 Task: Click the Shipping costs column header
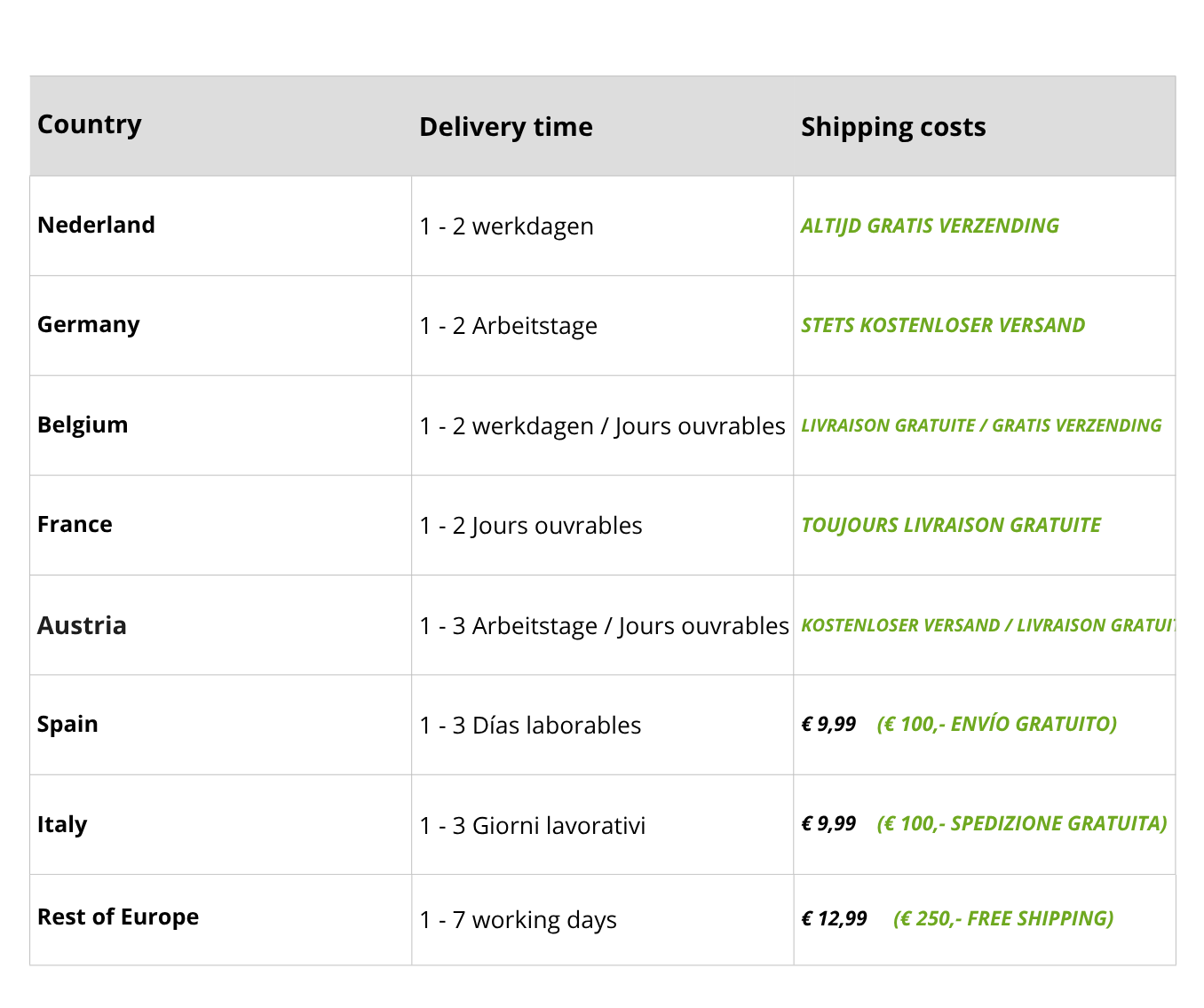[x=893, y=127]
